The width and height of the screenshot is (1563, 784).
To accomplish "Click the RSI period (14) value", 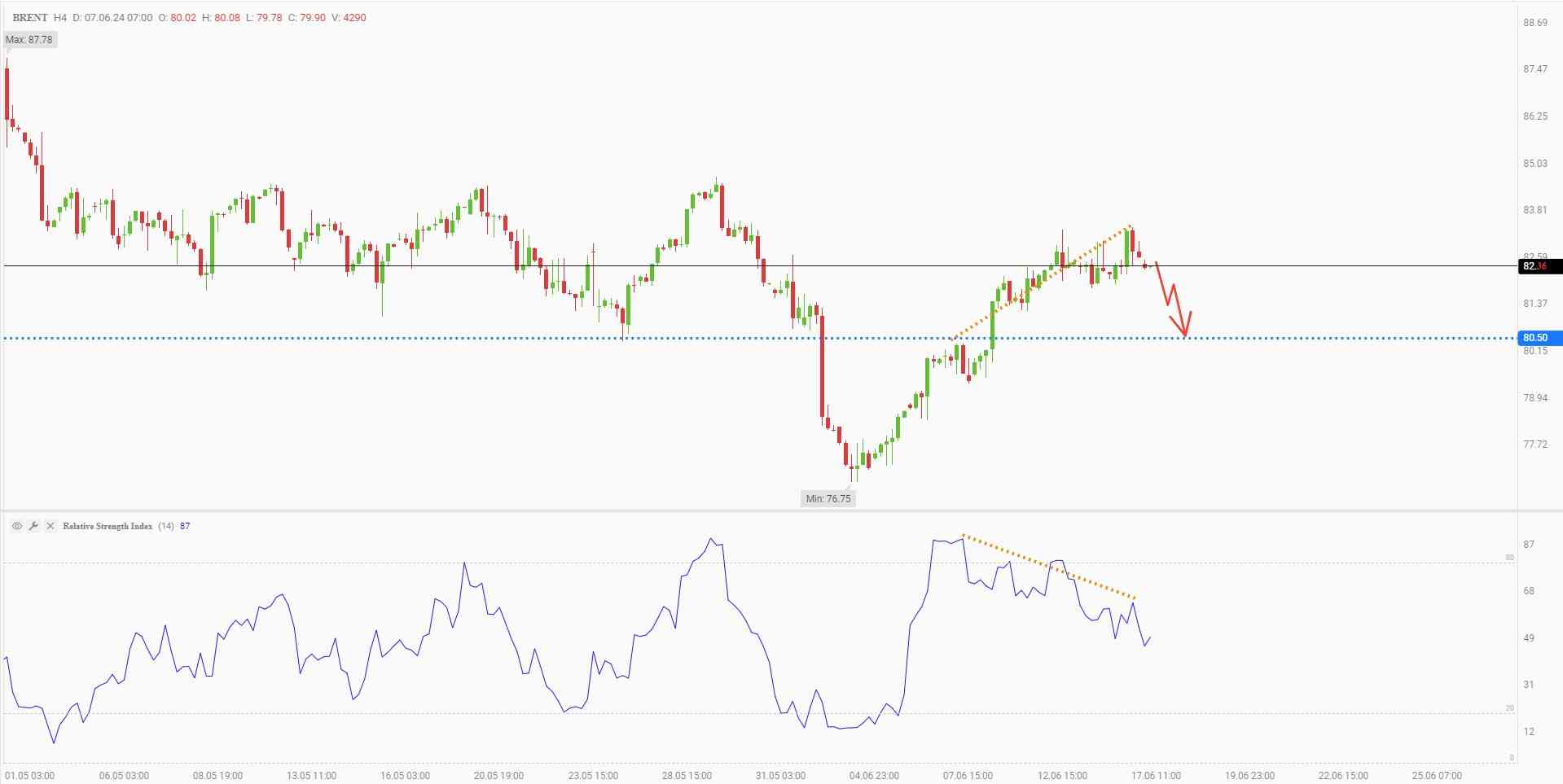I will pyautogui.click(x=166, y=526).
